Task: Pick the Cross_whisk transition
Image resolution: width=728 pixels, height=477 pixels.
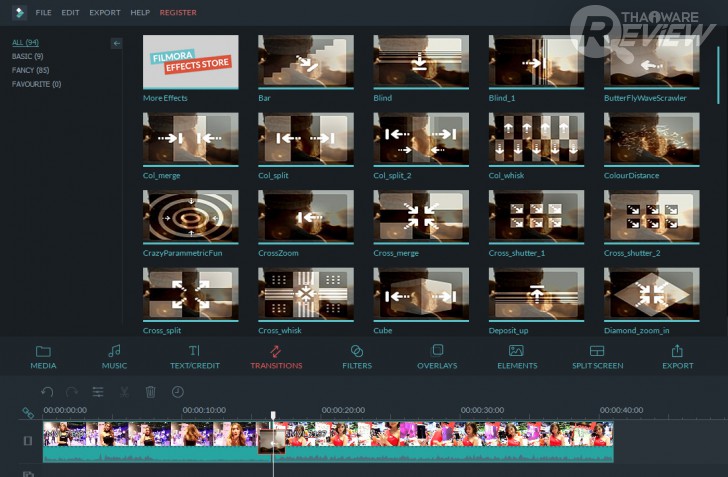Action: pyautogui.click(x=306, y=294)
